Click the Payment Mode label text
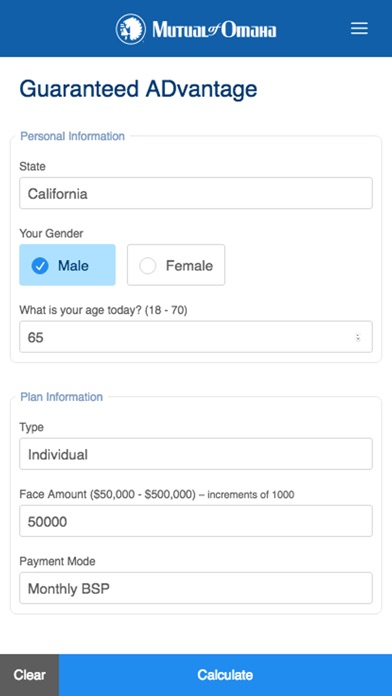The image size is (392, 696). (x=57, y=561)
